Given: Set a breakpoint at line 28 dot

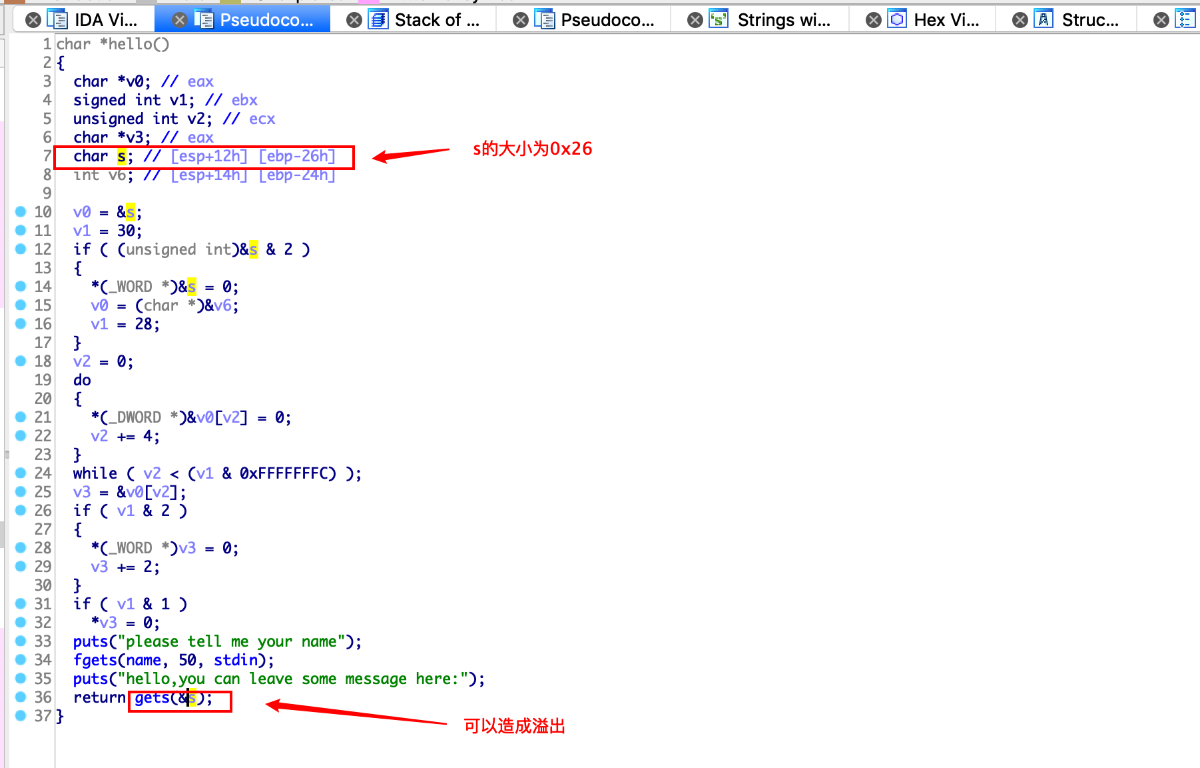Looking at the screenshot, I should 21,548.
